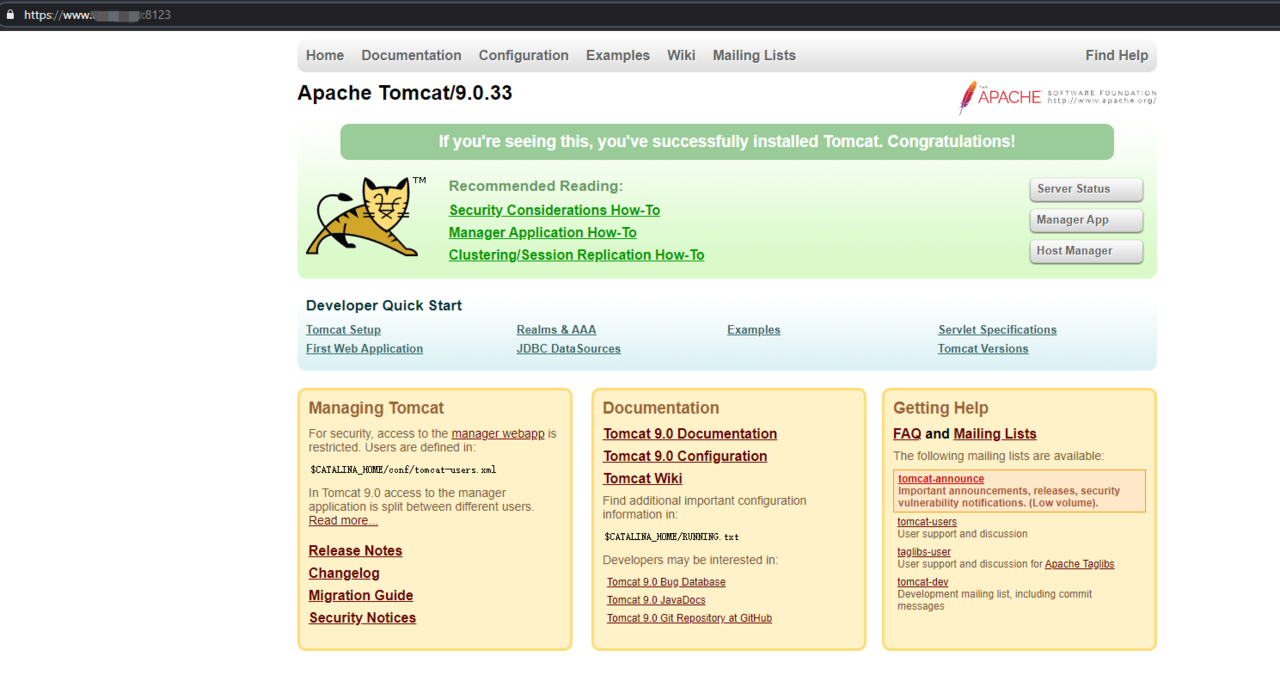Open Security Considerations How-To link

tap(554, 210)
